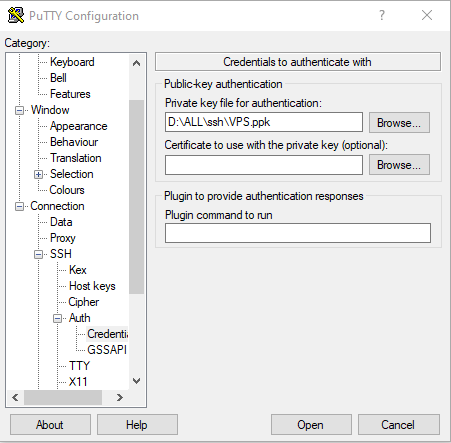451x443 pixels.
Task: Click the About button
Action: [x=50, y=425]
